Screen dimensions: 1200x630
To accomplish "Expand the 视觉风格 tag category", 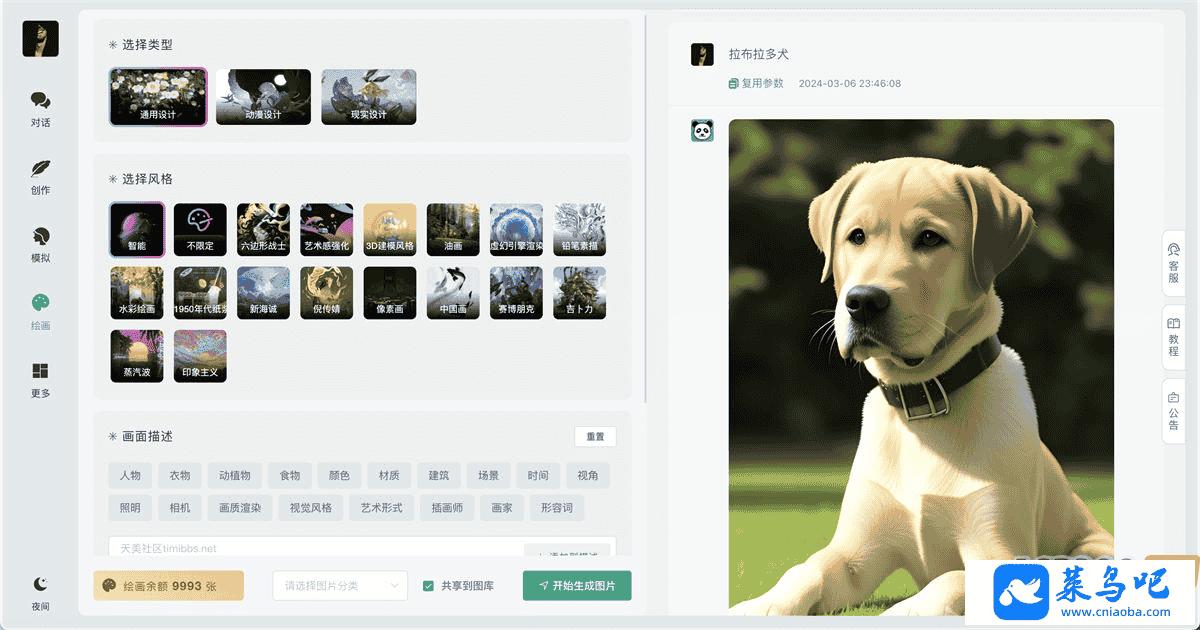I will click(311, 508).
